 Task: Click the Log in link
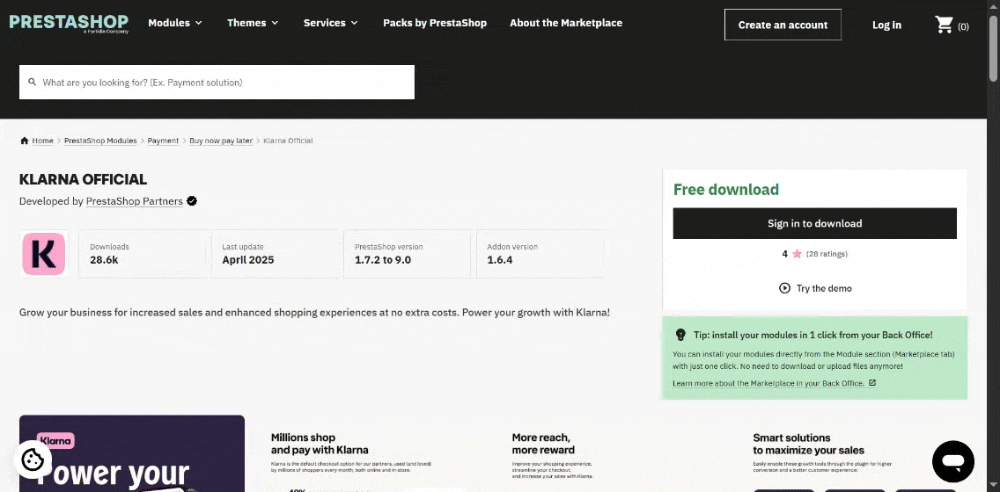click(x=886, y=25)
